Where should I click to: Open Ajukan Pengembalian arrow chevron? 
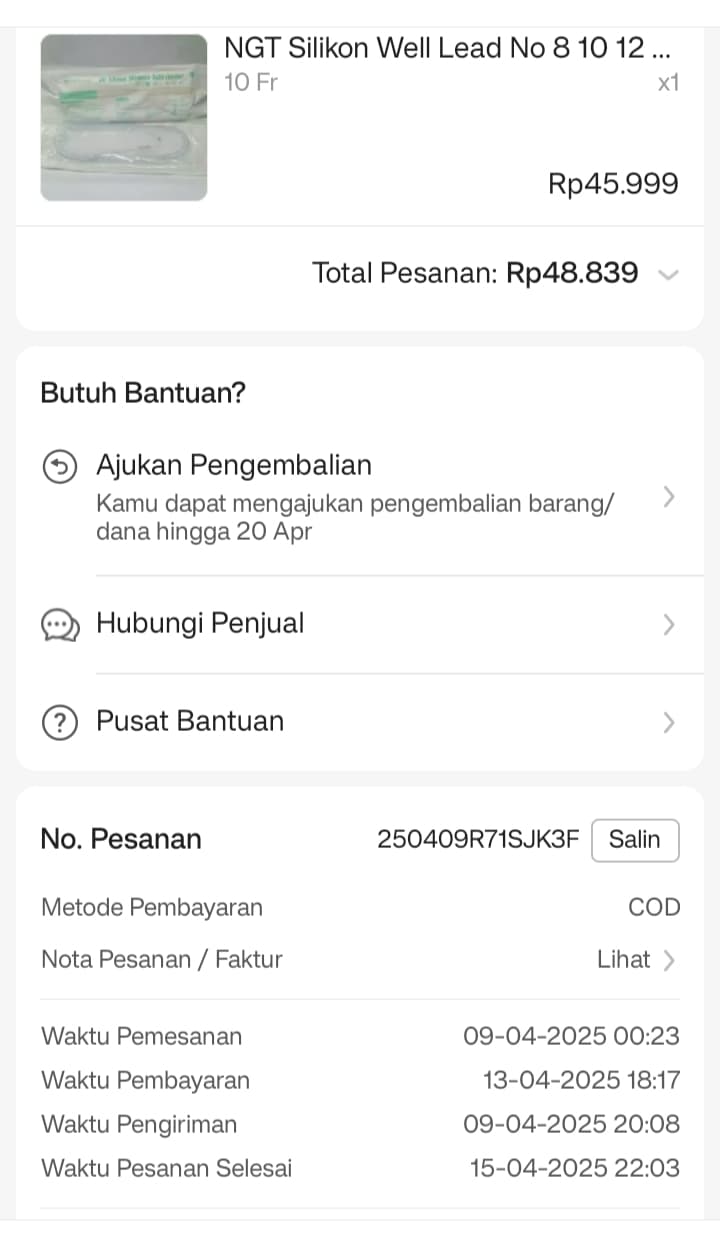[670, 497]
